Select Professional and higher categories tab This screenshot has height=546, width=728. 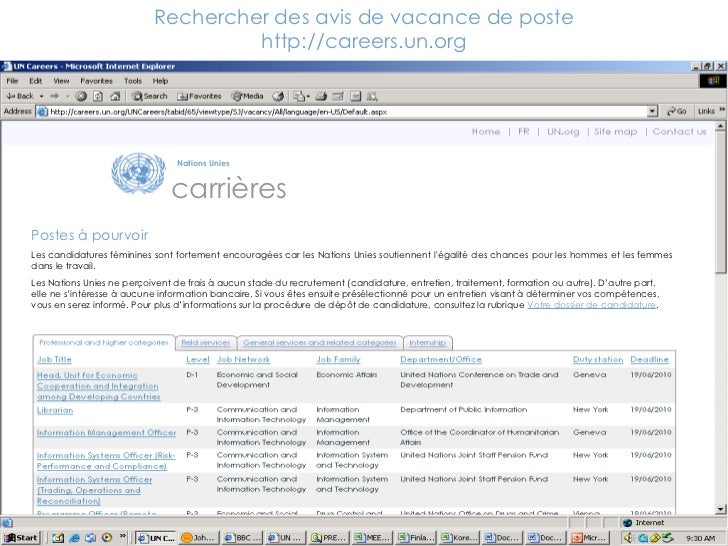[104, 342]
